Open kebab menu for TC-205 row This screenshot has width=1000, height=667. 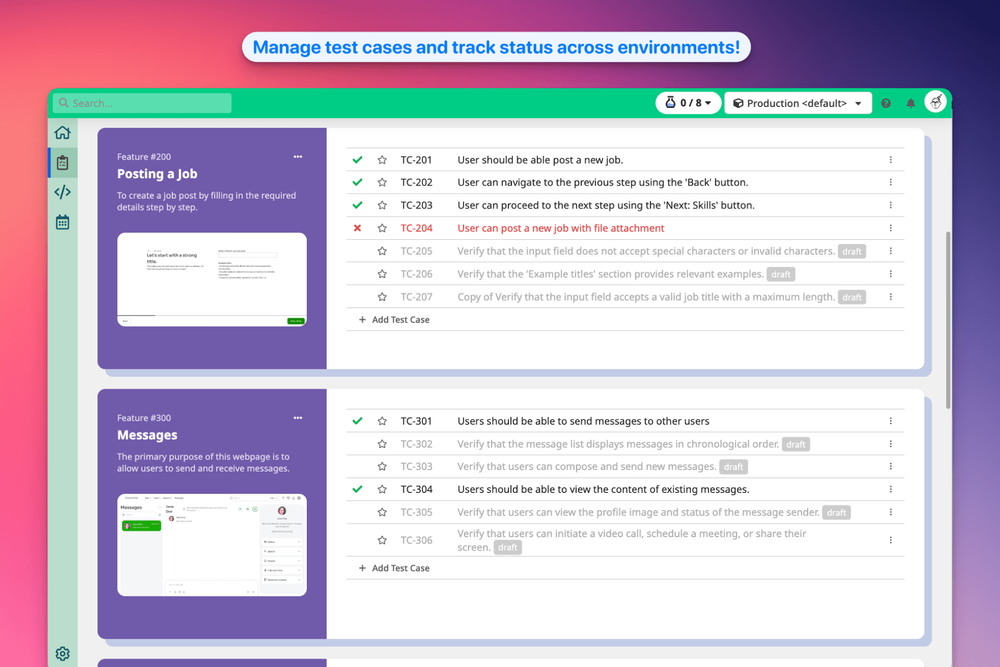click(890, 251)
